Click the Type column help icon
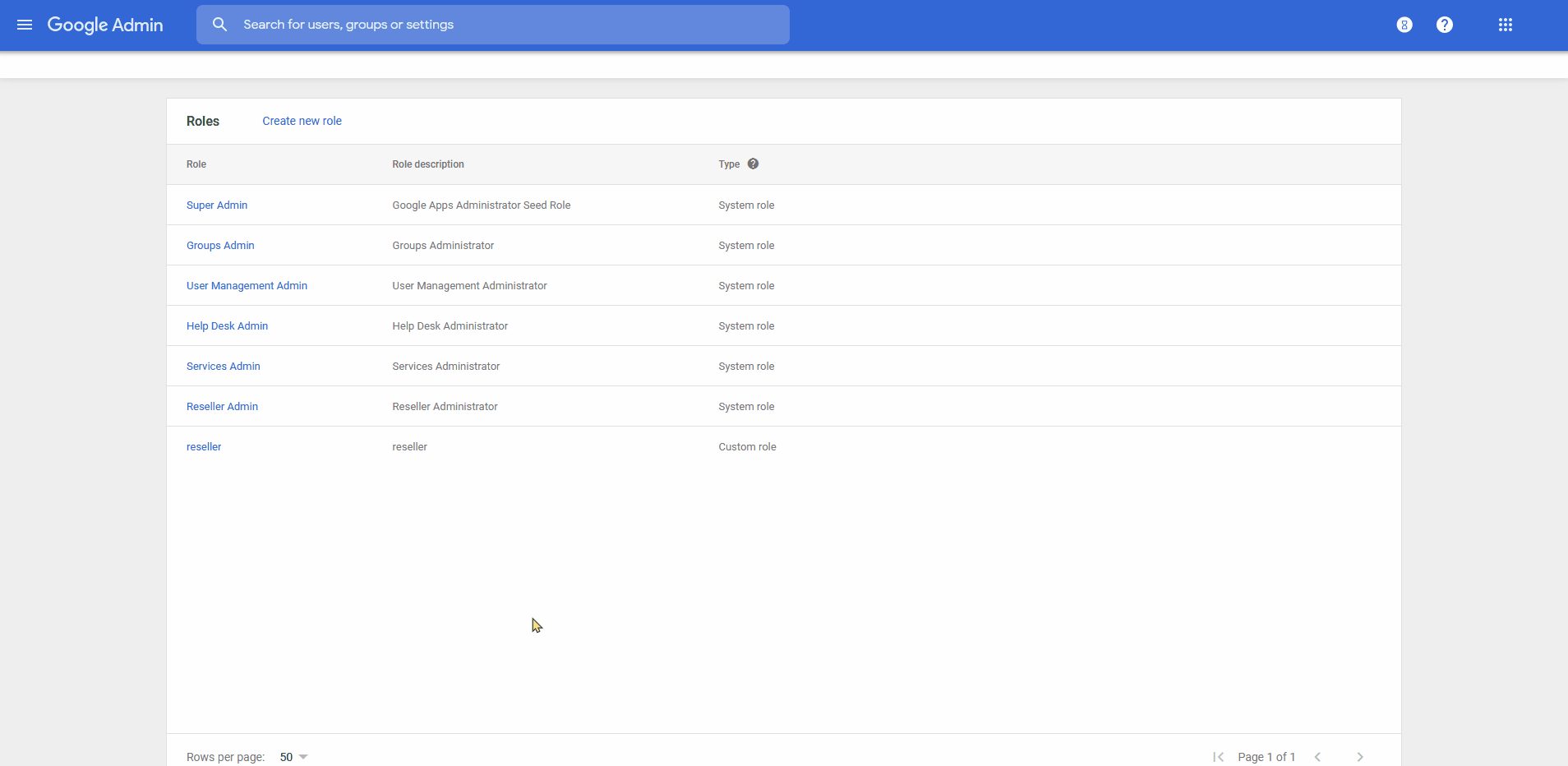 coord(753,164)
